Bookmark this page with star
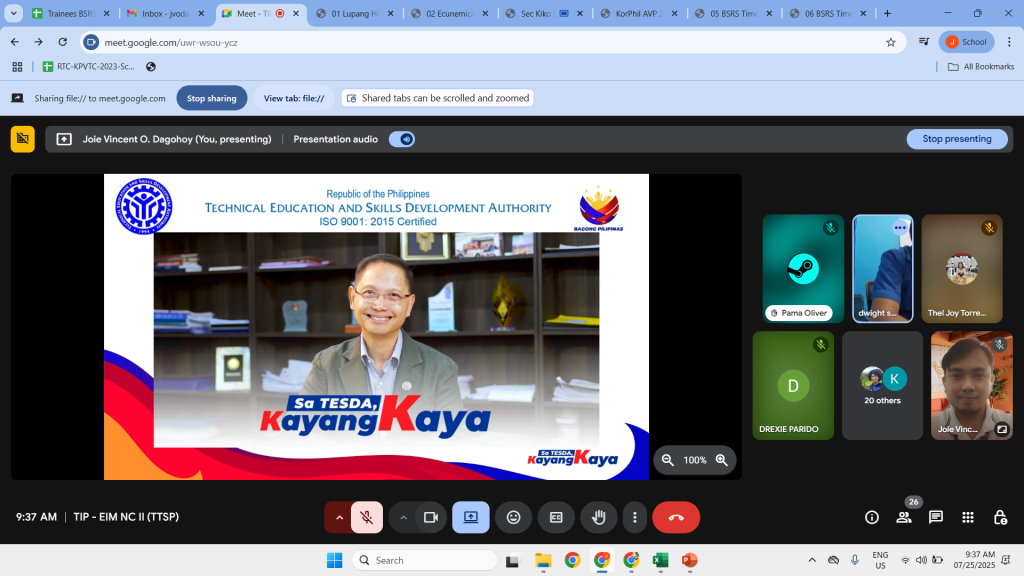 (891, 42)
